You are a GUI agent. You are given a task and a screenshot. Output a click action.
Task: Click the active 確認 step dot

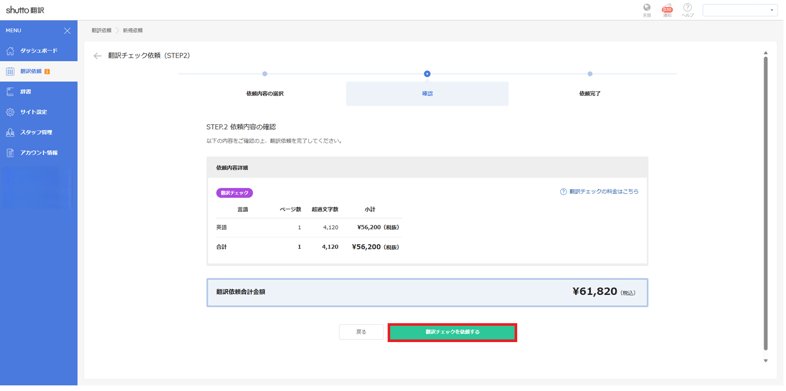427,74
